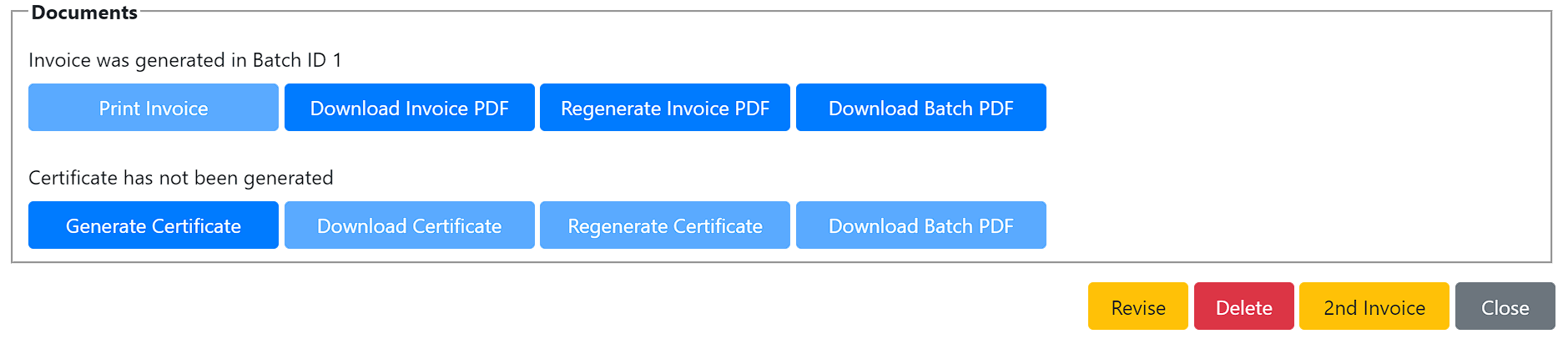Viewport: 1568px width, 344px height.
Task: Click the Print Invoice button
Action: [154, 108]
